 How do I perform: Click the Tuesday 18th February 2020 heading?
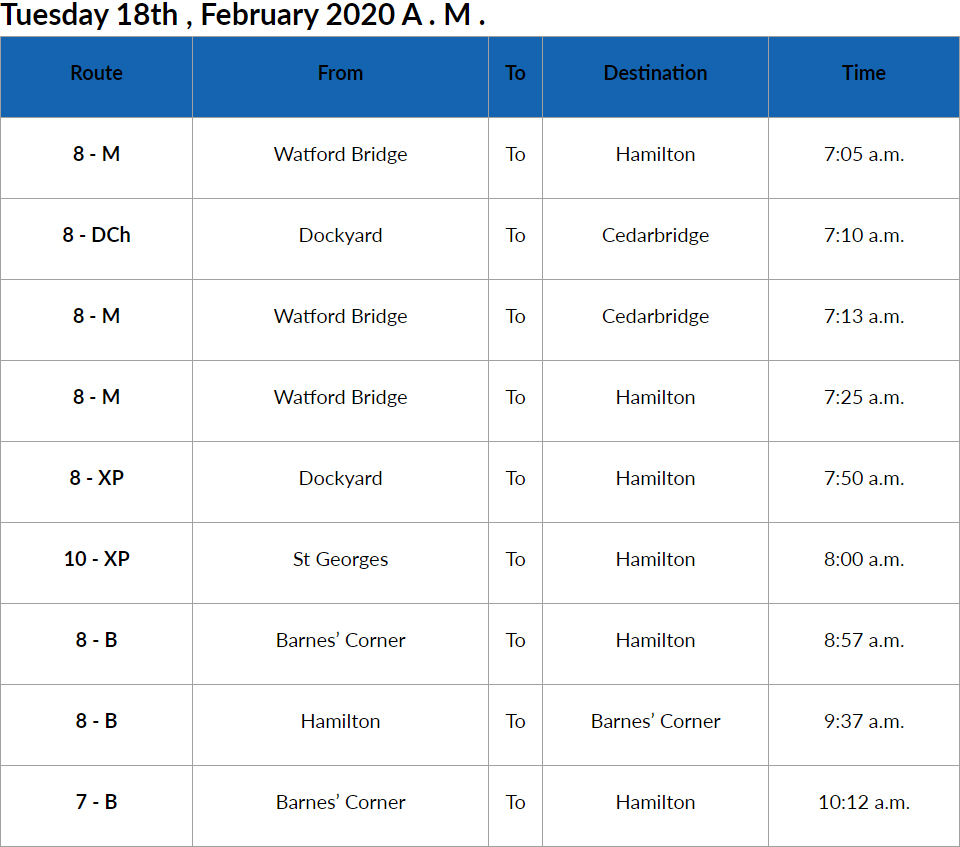[243, 17]
